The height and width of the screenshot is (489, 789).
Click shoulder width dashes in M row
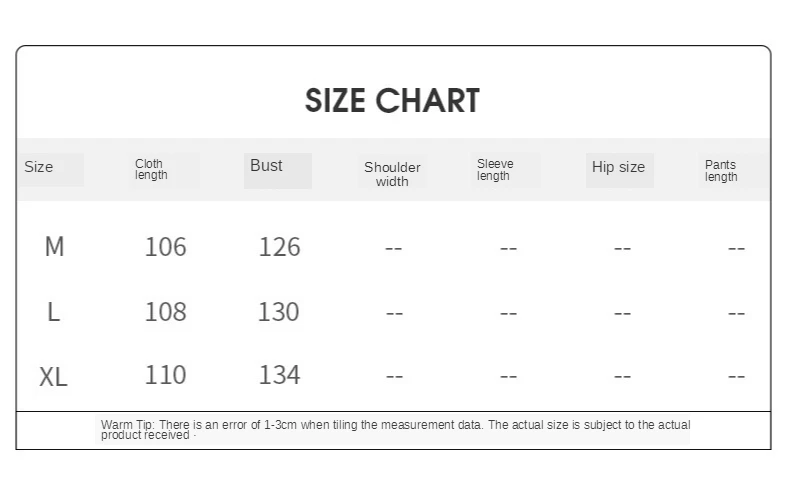click(x=393, y=248)
